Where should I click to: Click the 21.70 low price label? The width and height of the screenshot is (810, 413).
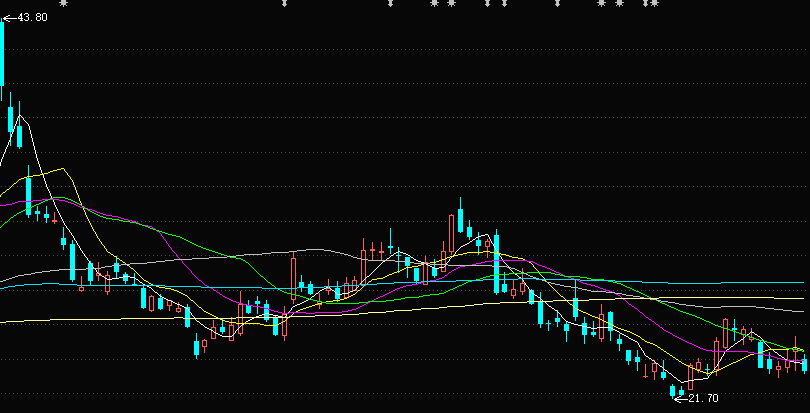[x=703, y=399]
